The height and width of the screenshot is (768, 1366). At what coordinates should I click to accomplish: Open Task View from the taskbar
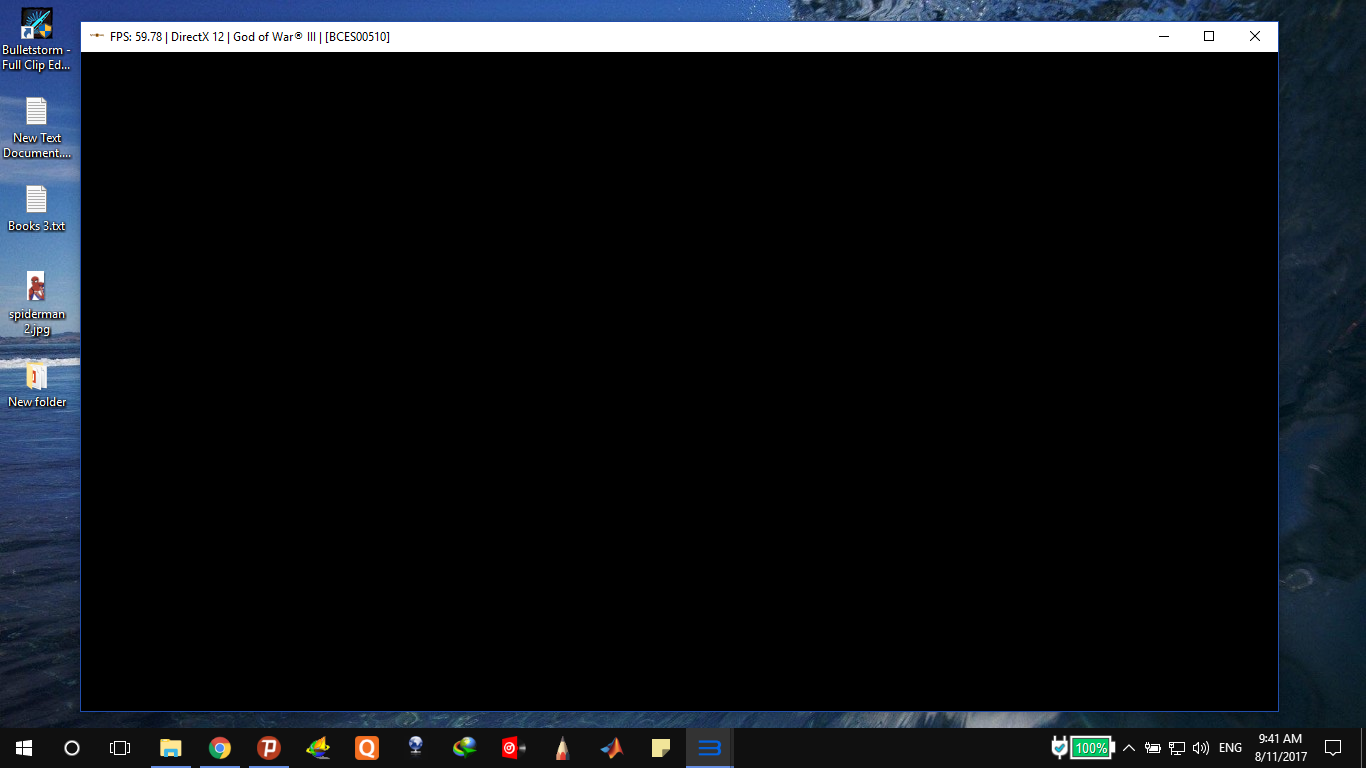click(x=120, y=748)
